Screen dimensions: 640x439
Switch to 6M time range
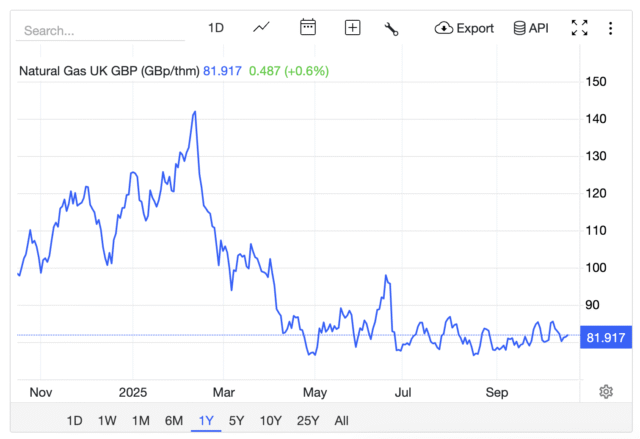(x=174, y=420)
